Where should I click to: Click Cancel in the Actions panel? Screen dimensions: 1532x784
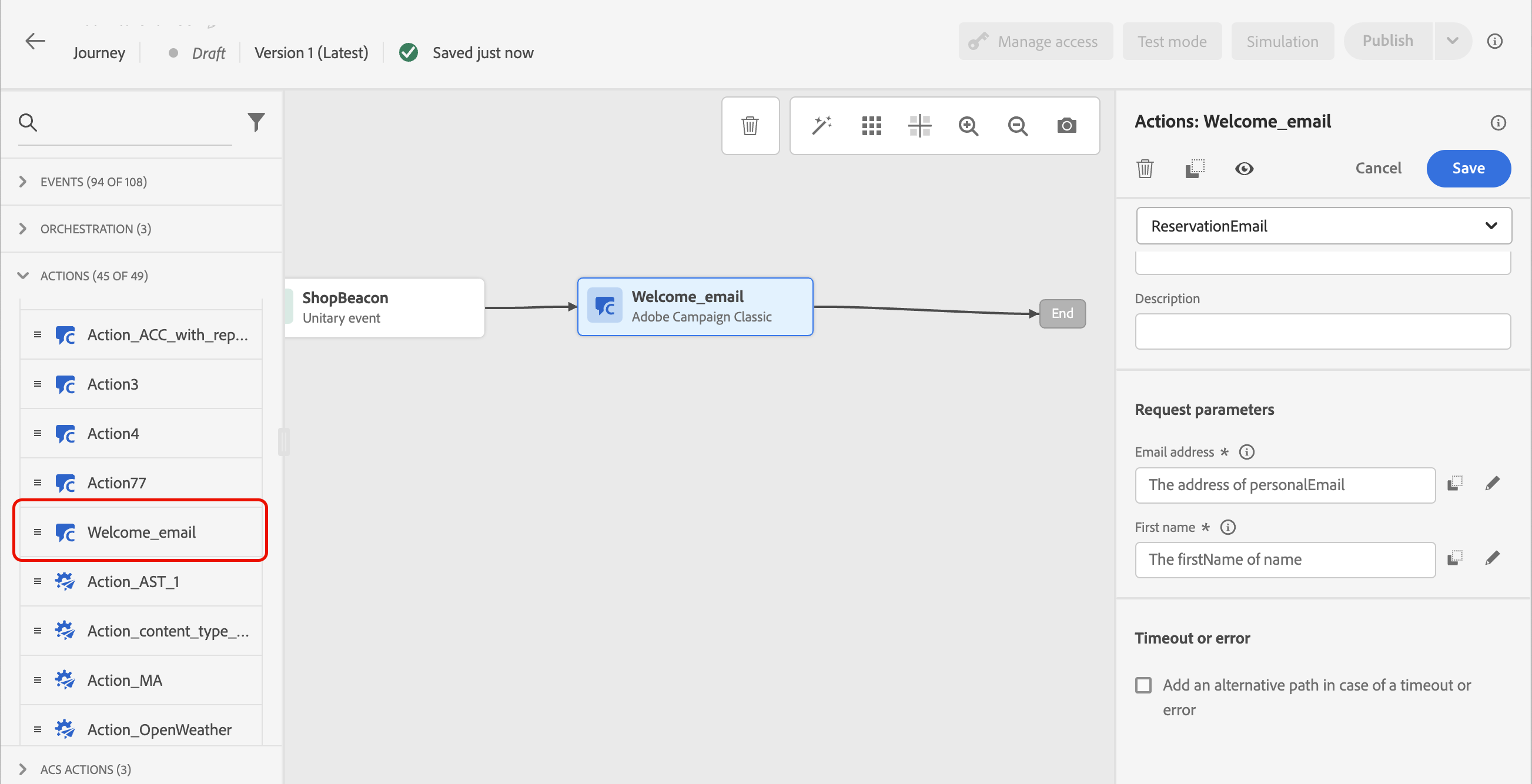pos(1378,168)
